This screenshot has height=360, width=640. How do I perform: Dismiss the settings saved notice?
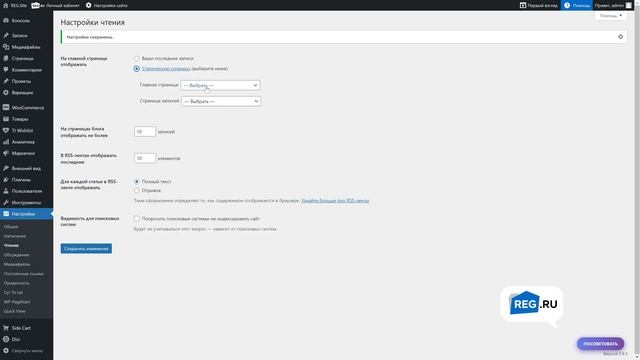pyautogui.click(x=620, y=37)
